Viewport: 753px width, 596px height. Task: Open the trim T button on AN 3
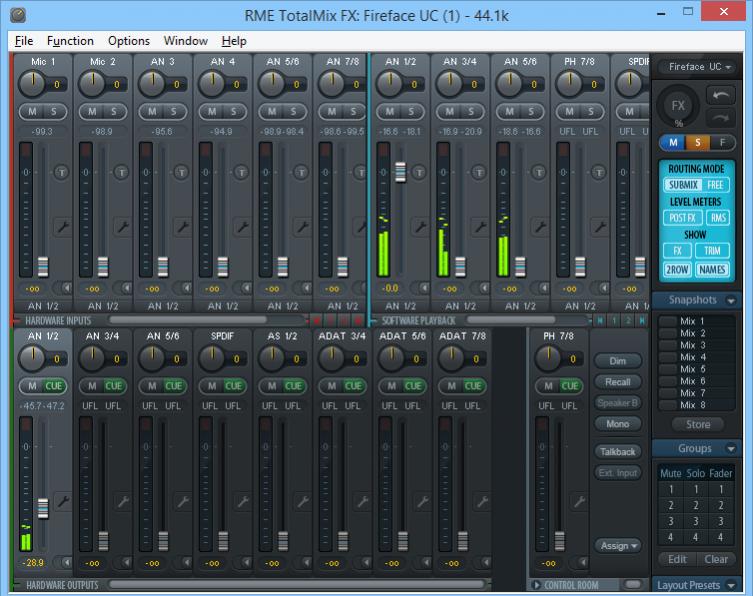(180, 172)
